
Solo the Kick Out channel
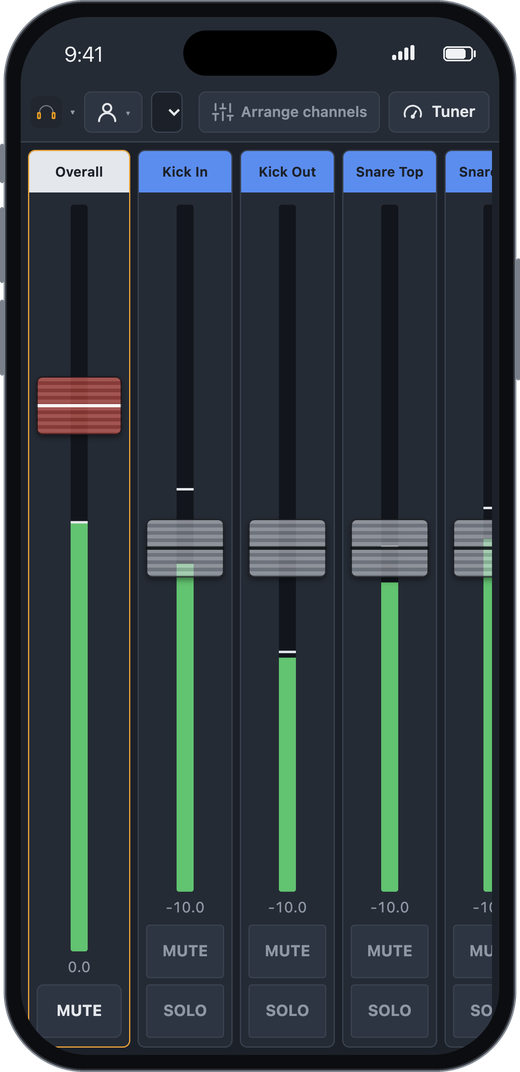[287, 1010]
